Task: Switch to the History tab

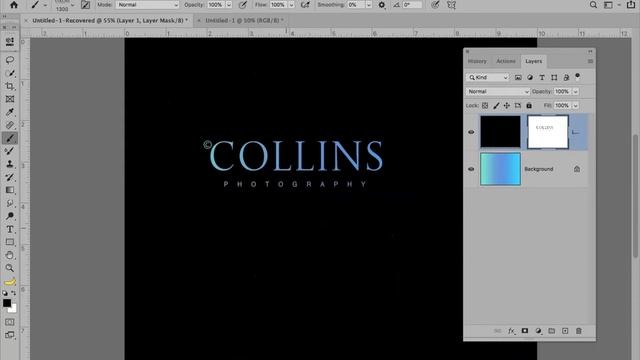Action: point(477,61)
